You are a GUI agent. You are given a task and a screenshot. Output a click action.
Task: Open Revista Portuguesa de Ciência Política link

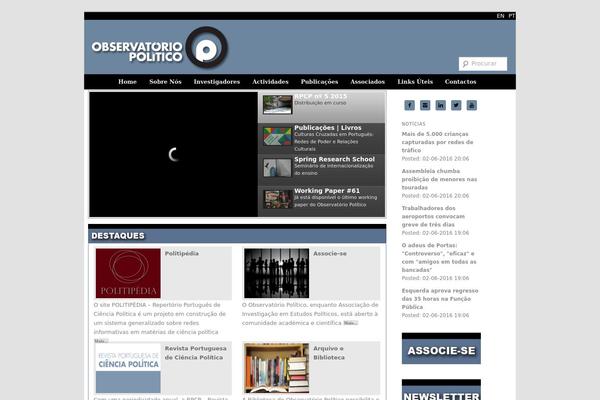click(x=196, y=353)
